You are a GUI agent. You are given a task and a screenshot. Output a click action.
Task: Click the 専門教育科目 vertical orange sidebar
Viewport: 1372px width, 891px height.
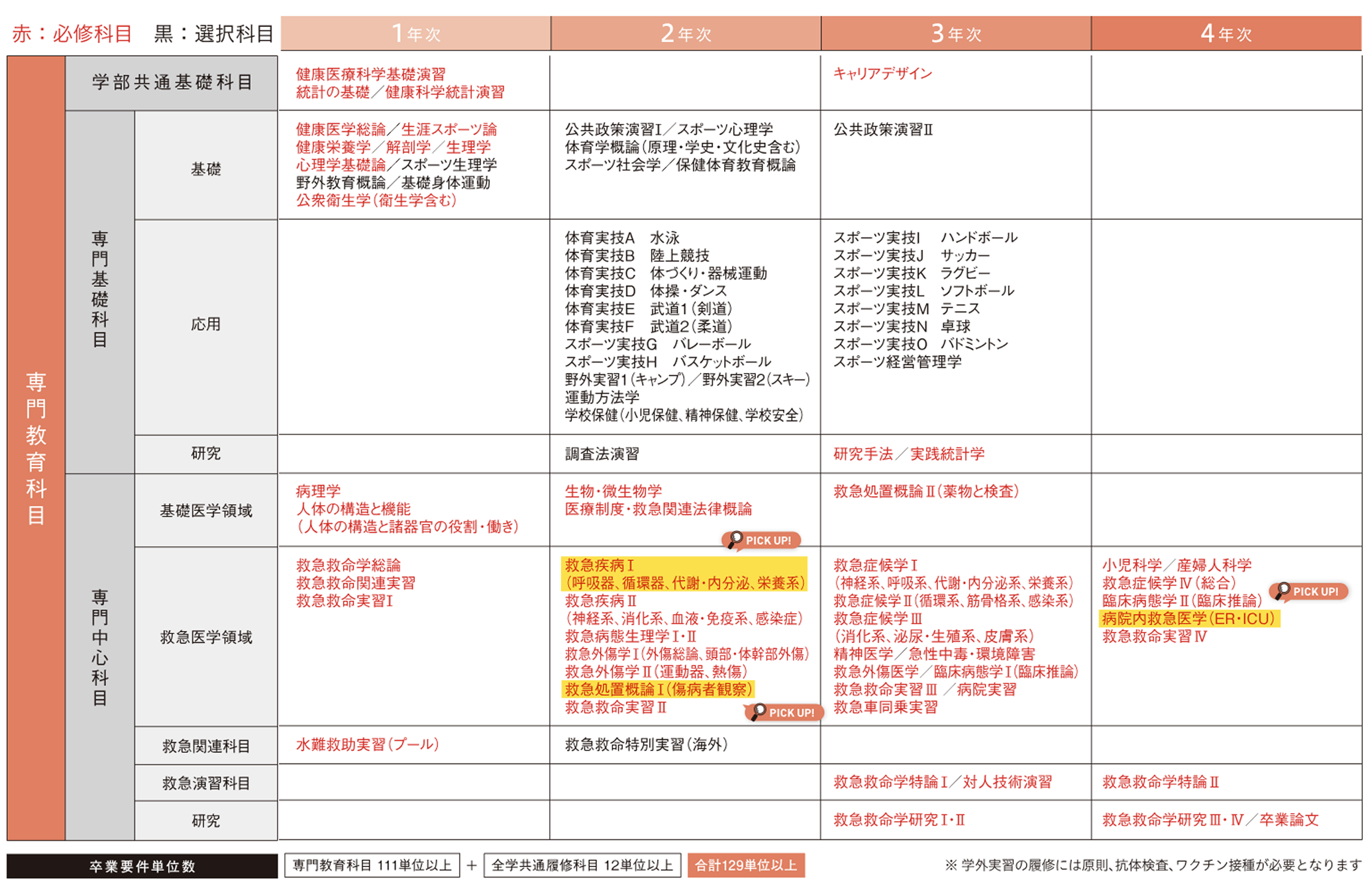click(36, 448)
